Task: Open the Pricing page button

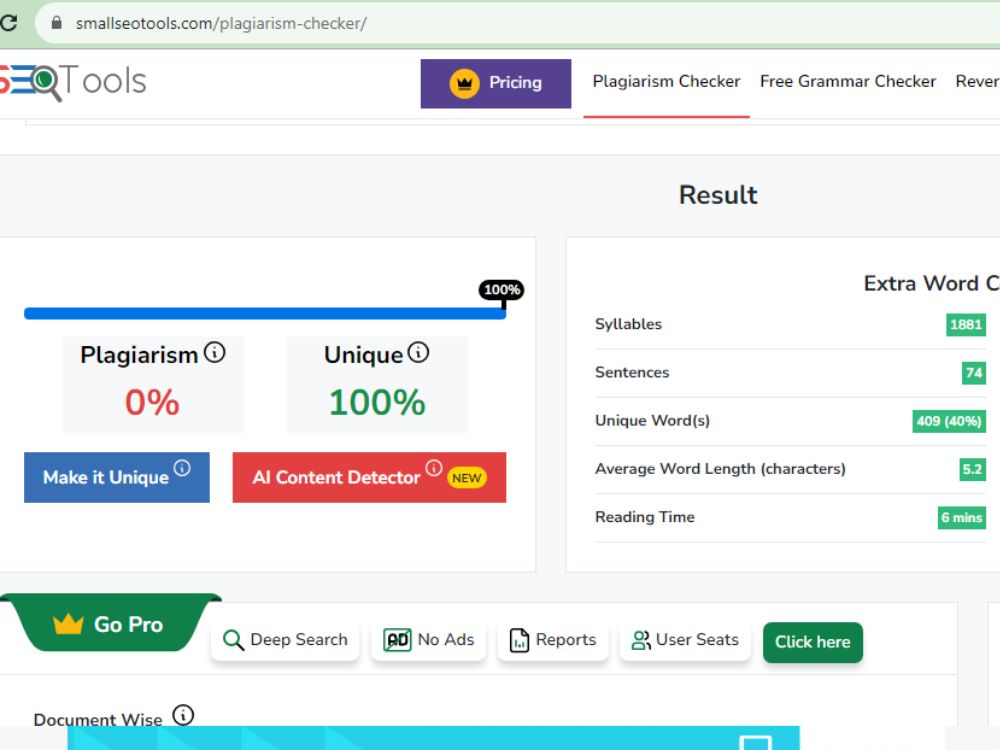Action: pyautogui.click(x=496, y=84)
